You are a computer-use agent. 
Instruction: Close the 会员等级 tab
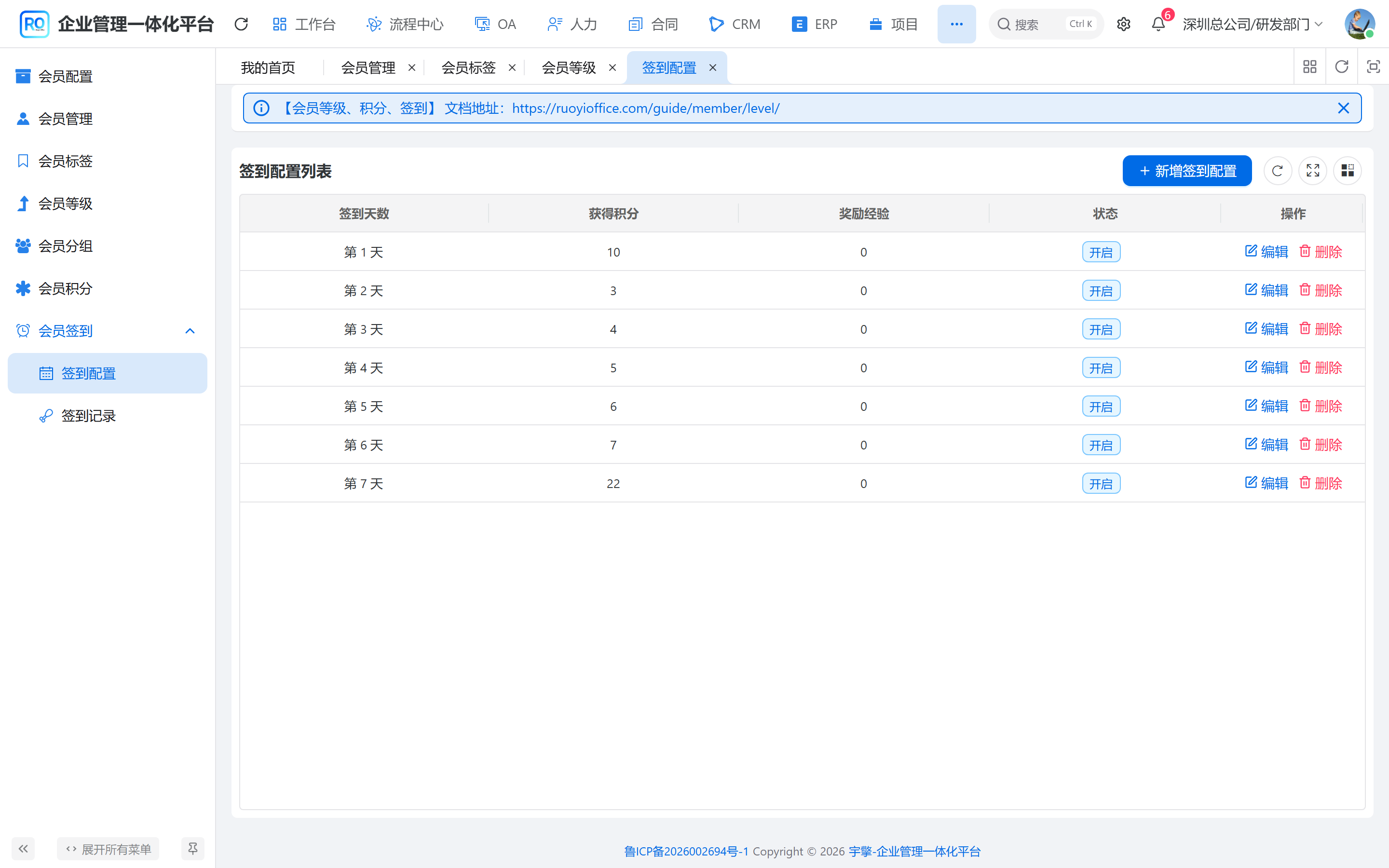coord(613,68)
